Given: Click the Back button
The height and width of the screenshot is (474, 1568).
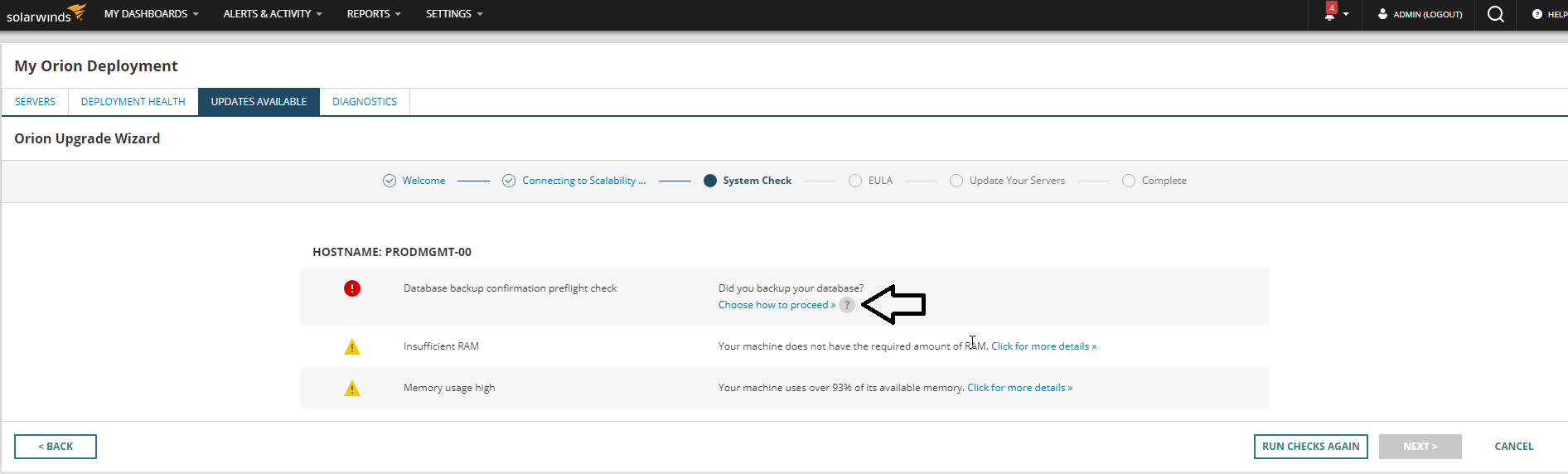Looking at the screenshot, I should point(56,447).
